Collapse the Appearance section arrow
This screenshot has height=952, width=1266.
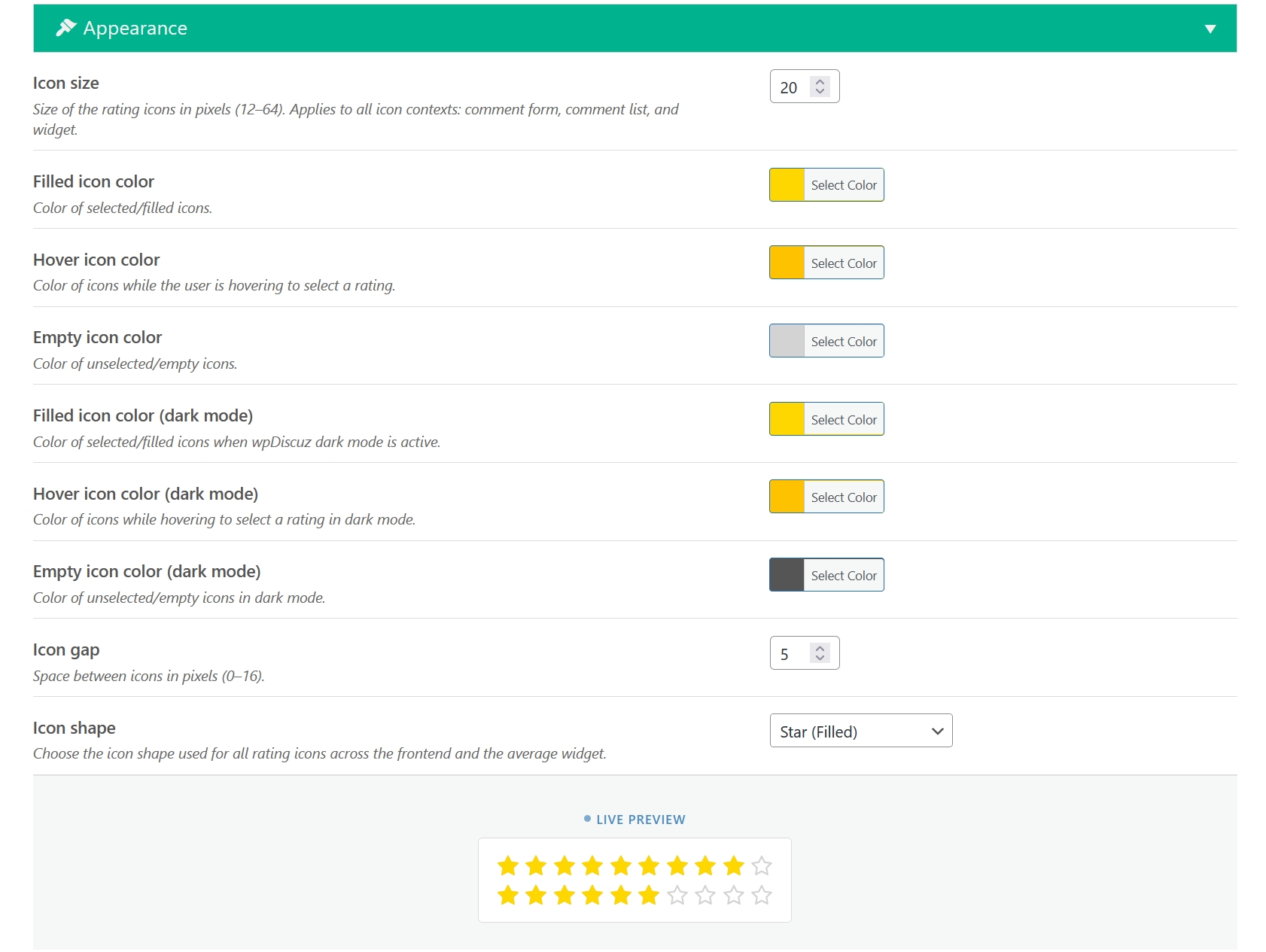(x=1210, y=29)
